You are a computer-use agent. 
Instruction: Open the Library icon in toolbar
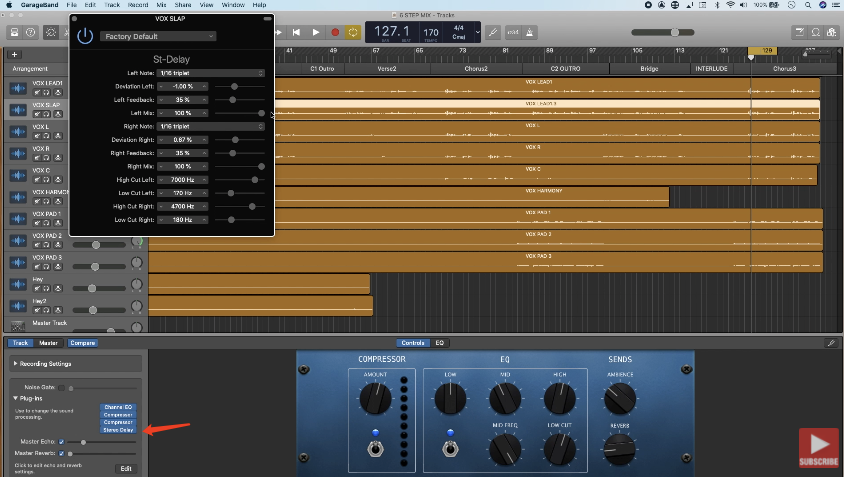(x=15, y=32)
